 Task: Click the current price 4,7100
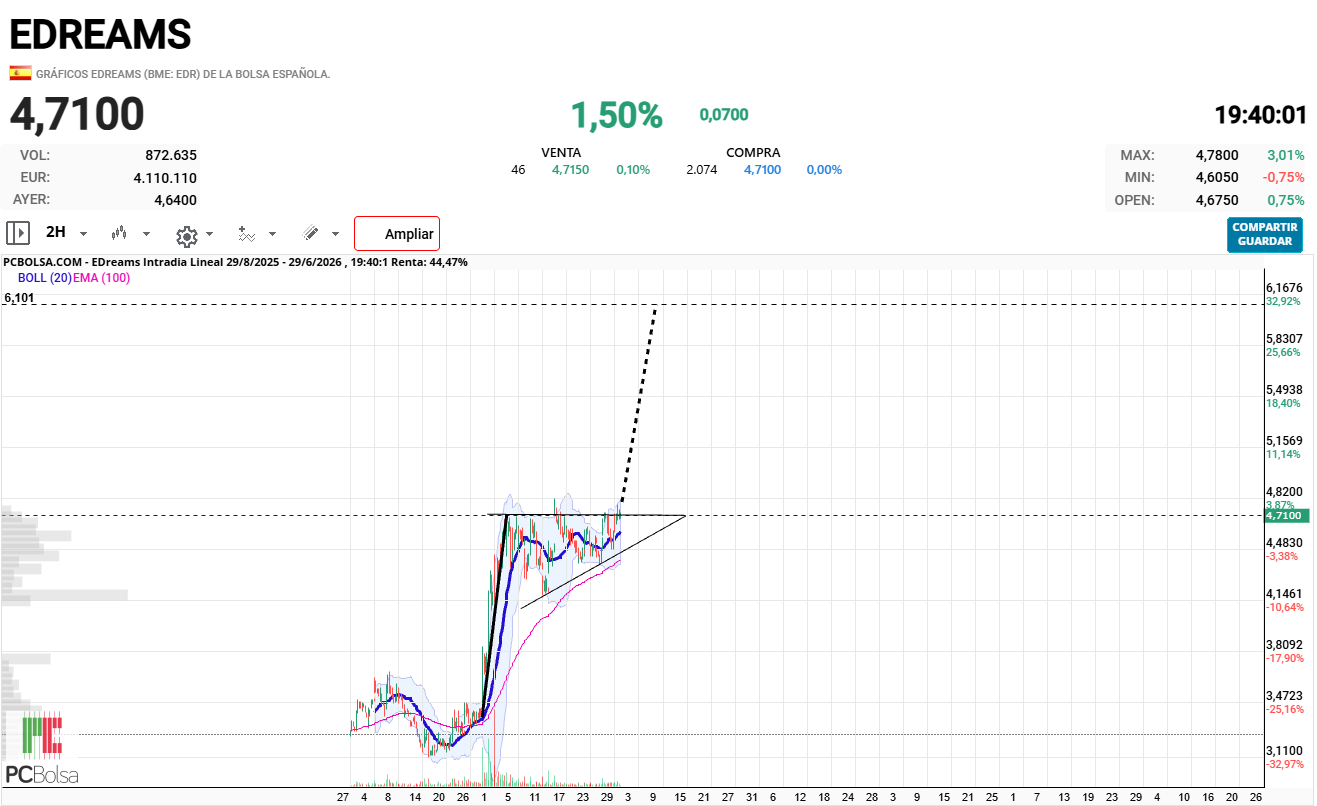[77, 114]
